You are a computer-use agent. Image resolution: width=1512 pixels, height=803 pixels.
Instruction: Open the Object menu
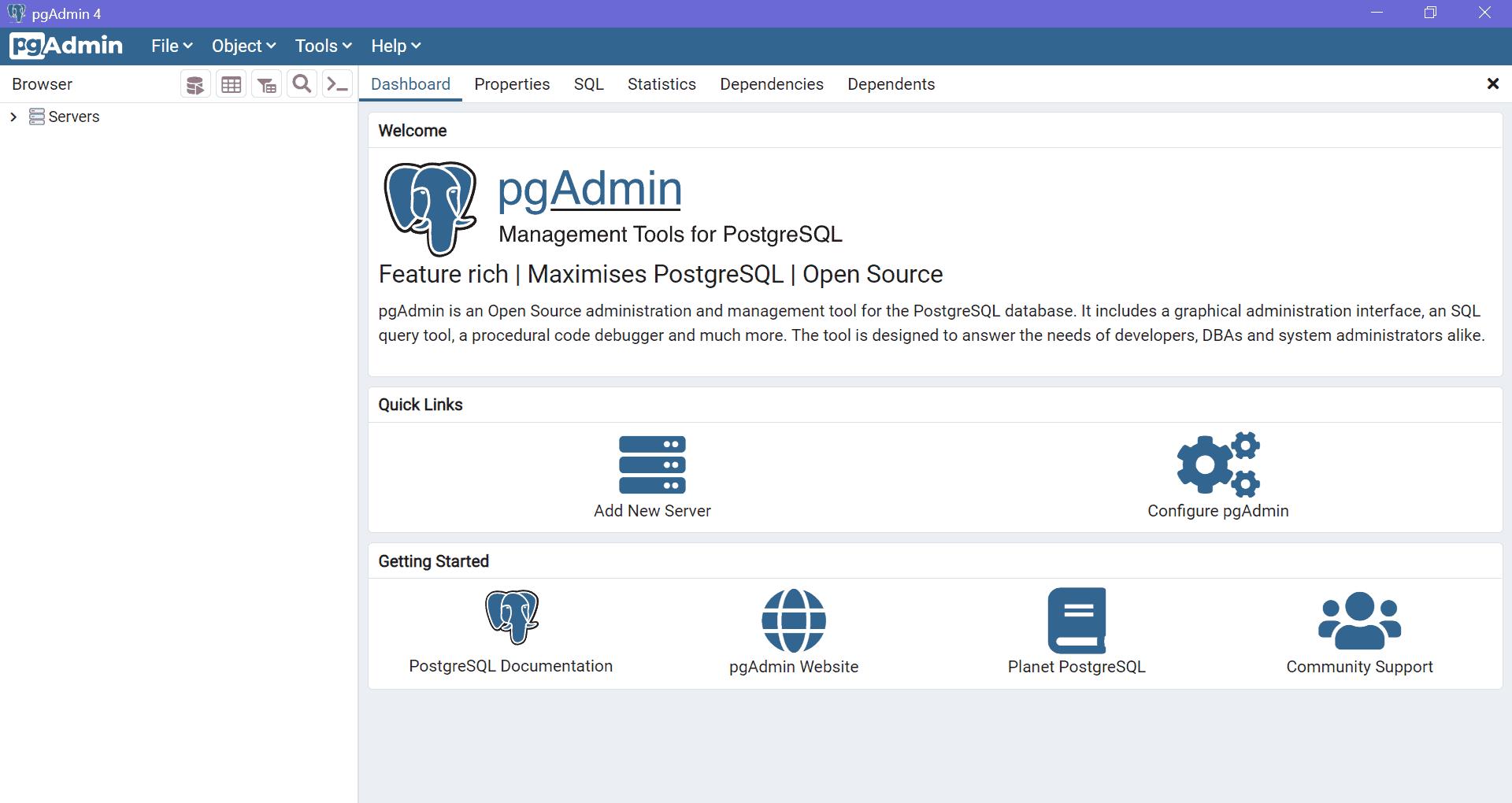click(243, 46)
